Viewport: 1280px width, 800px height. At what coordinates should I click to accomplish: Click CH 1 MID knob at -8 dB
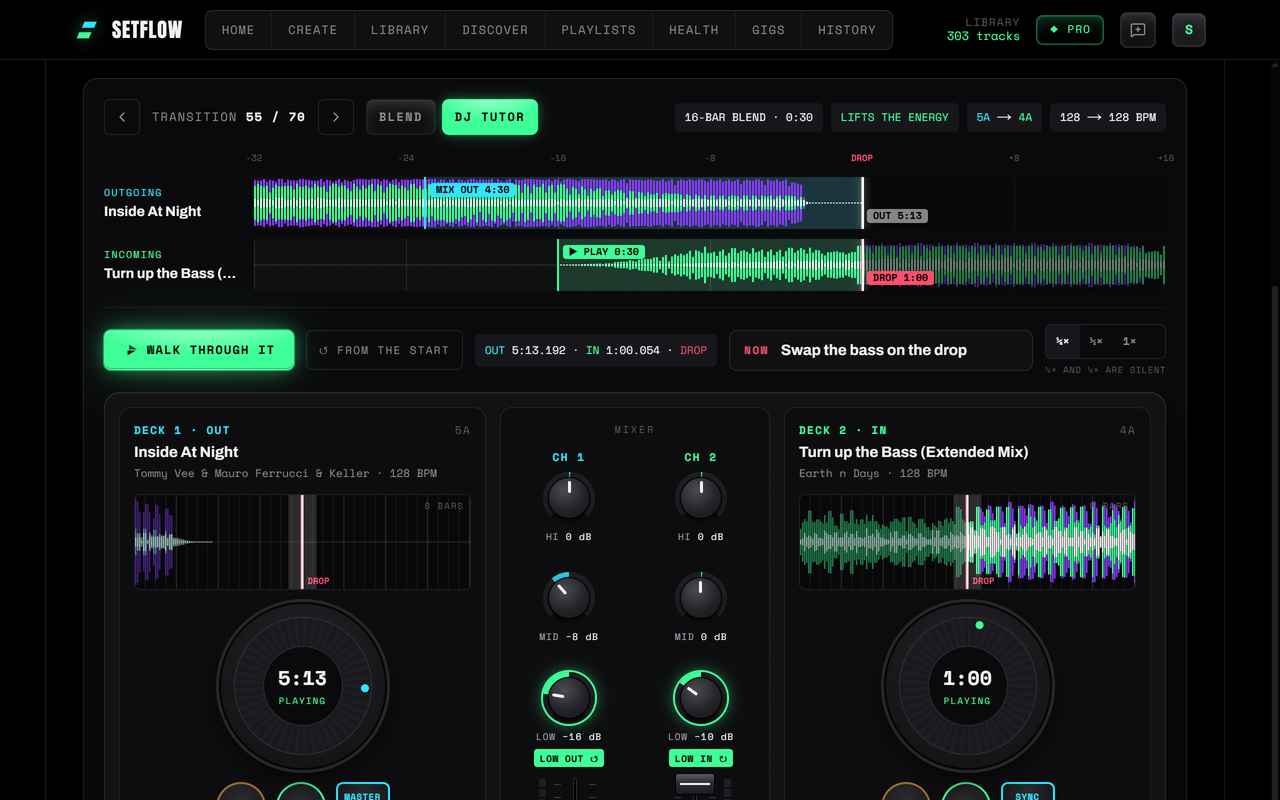pyautogui.click(x=569, y=597)
